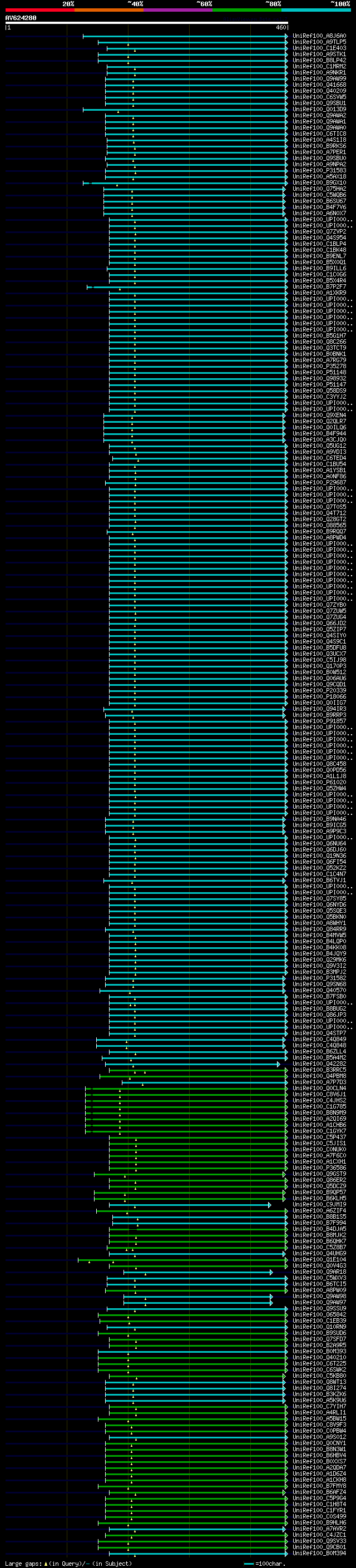Select hit label UniRef100_Q9AR18
This screenshot has height=1568, width=356.
coord(319,1272)
